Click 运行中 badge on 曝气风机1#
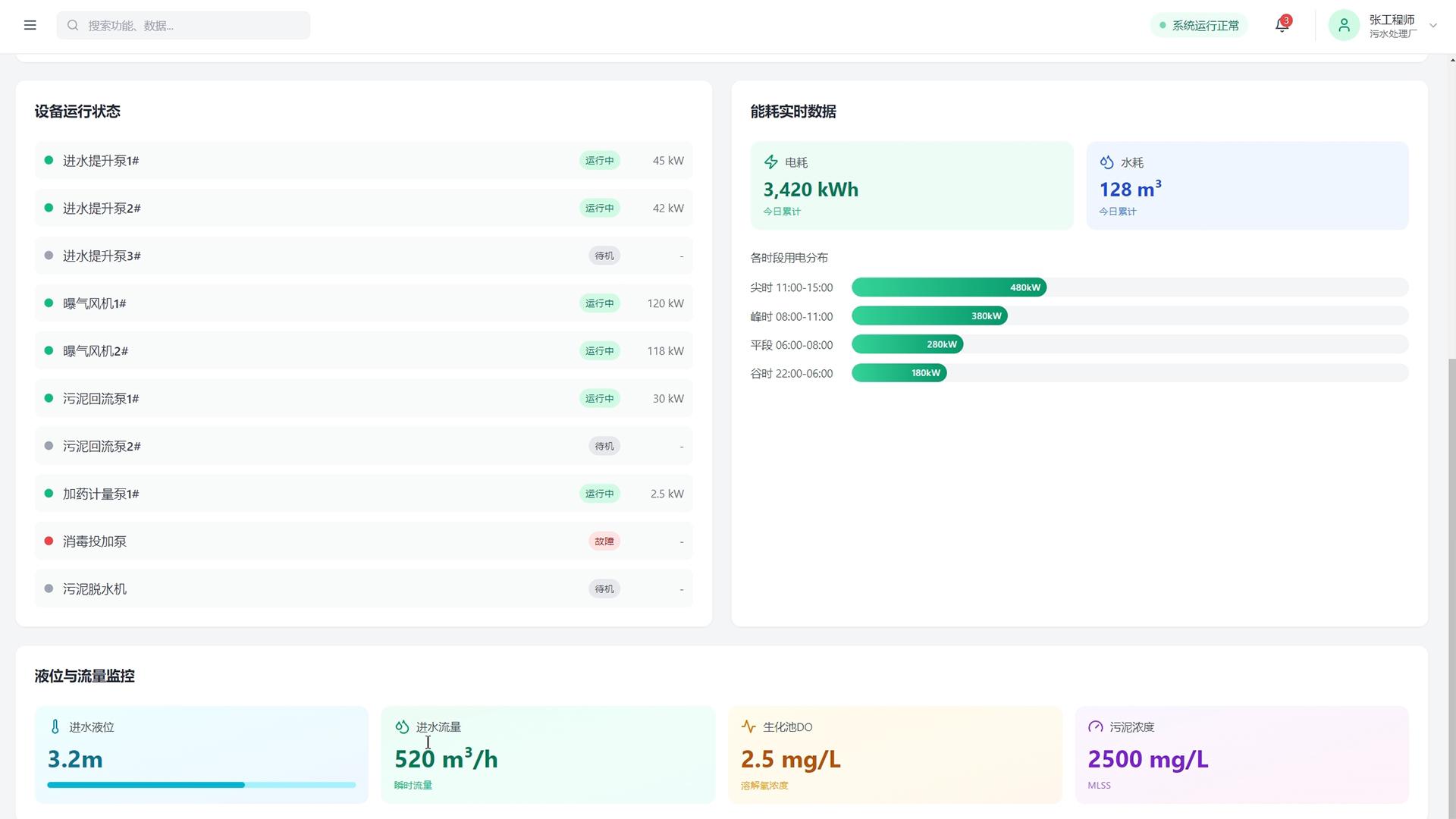1456x819 pixels. point(600,303)
